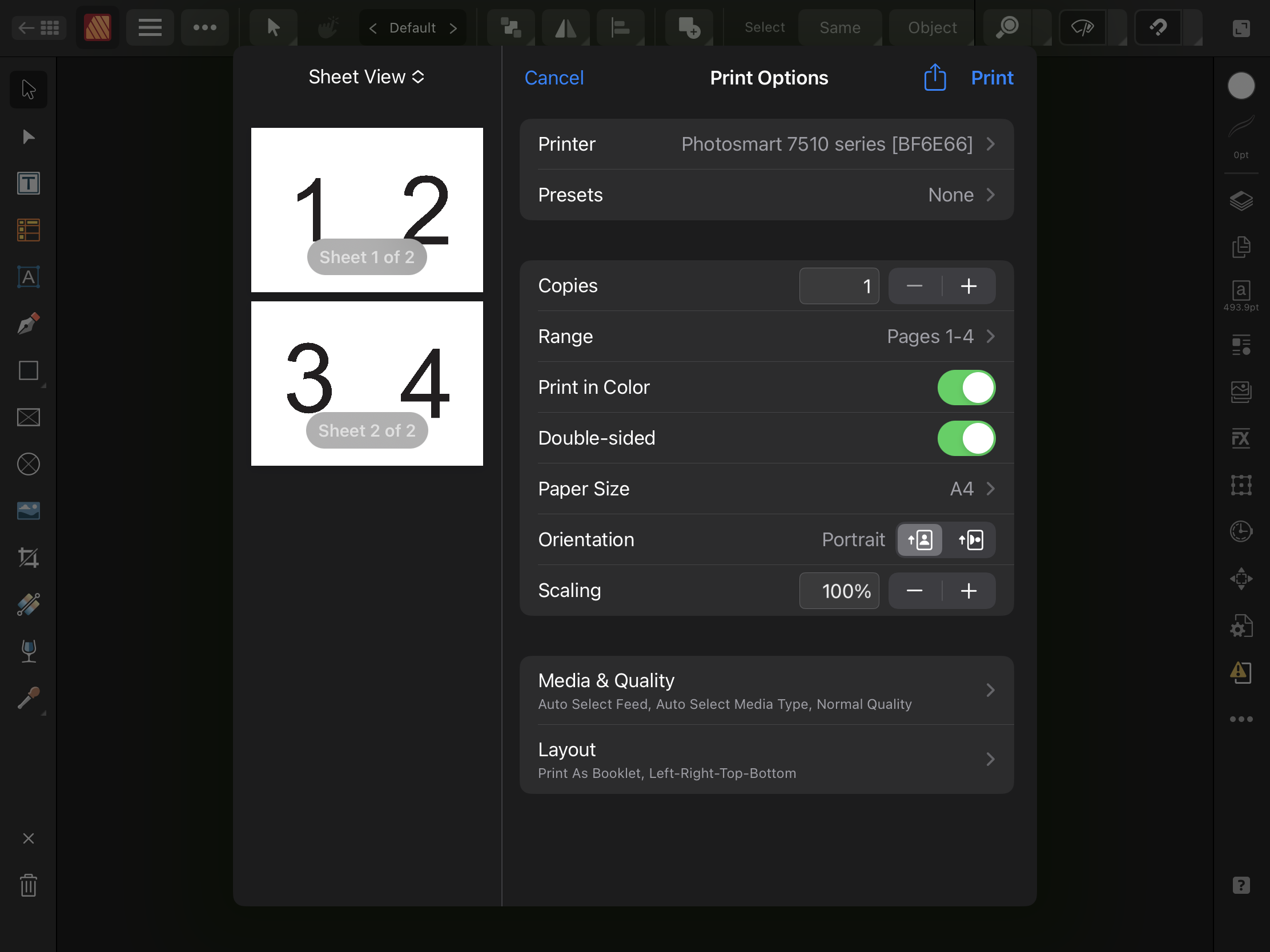Viewport: 1270px width, 952px height.
Task: Select the Table tool in sidebar
Action: (28, 230)
